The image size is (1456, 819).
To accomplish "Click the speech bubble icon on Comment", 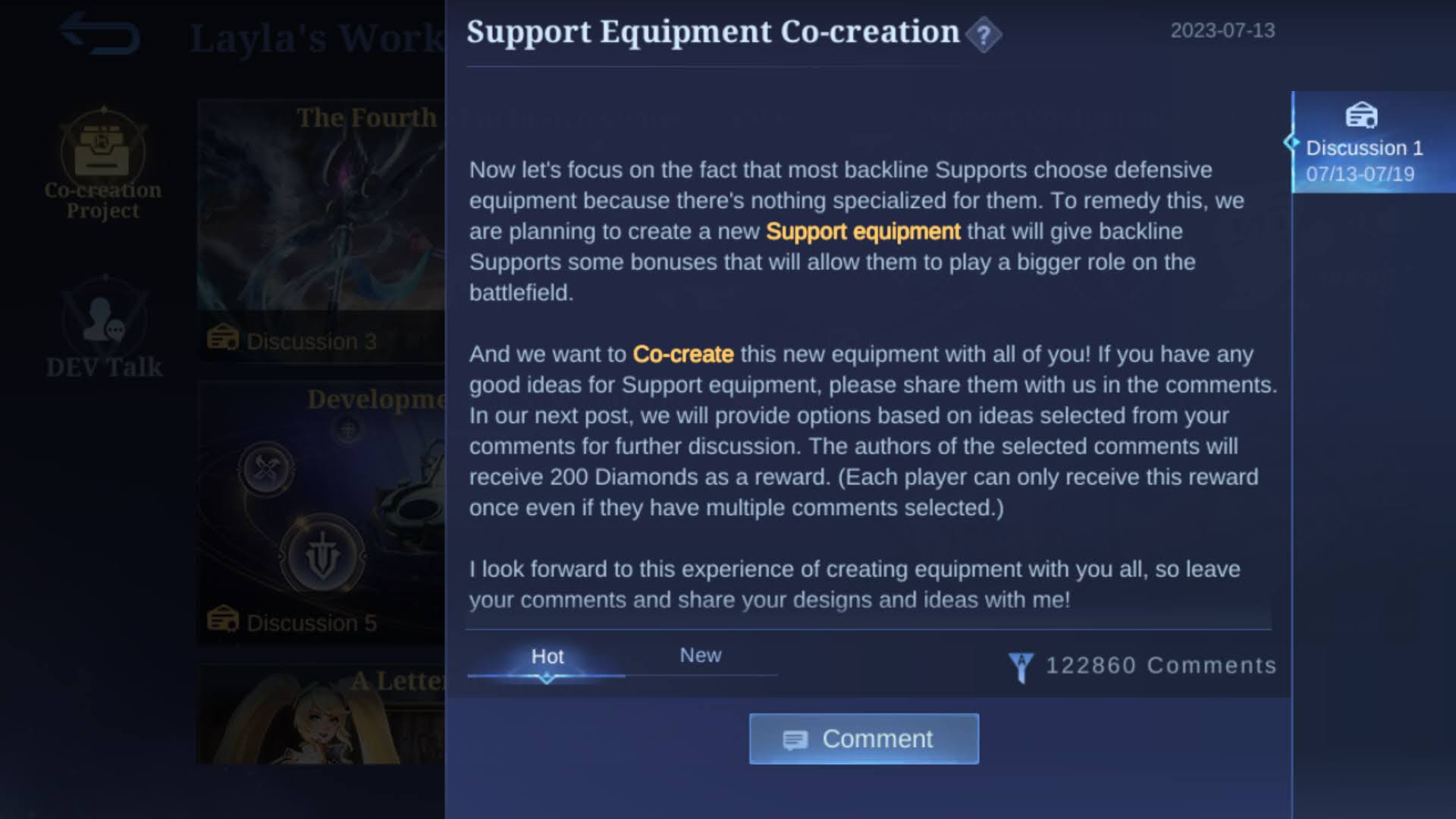I will point(795,739).
